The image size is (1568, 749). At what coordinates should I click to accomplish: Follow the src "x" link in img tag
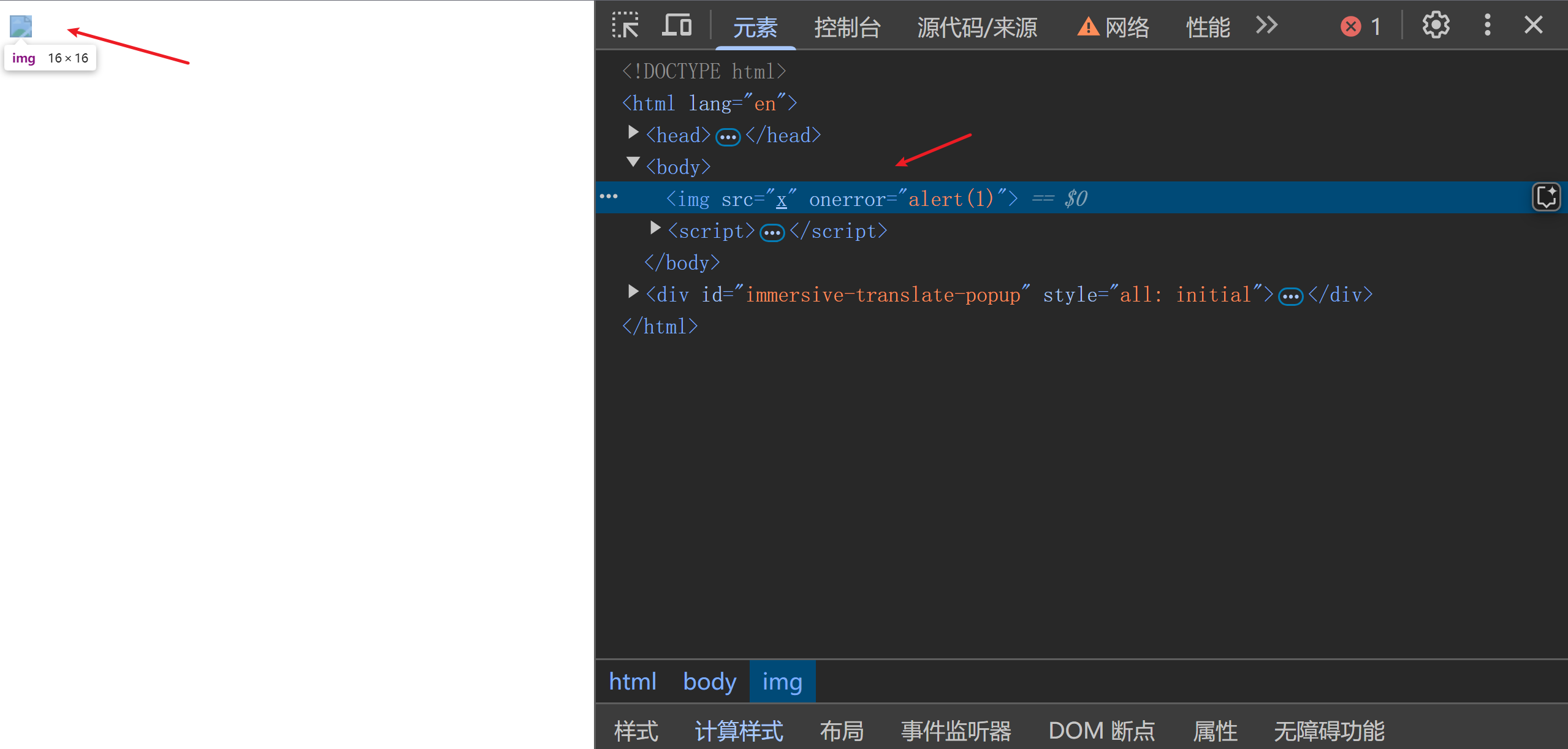(x=781, y=200)
